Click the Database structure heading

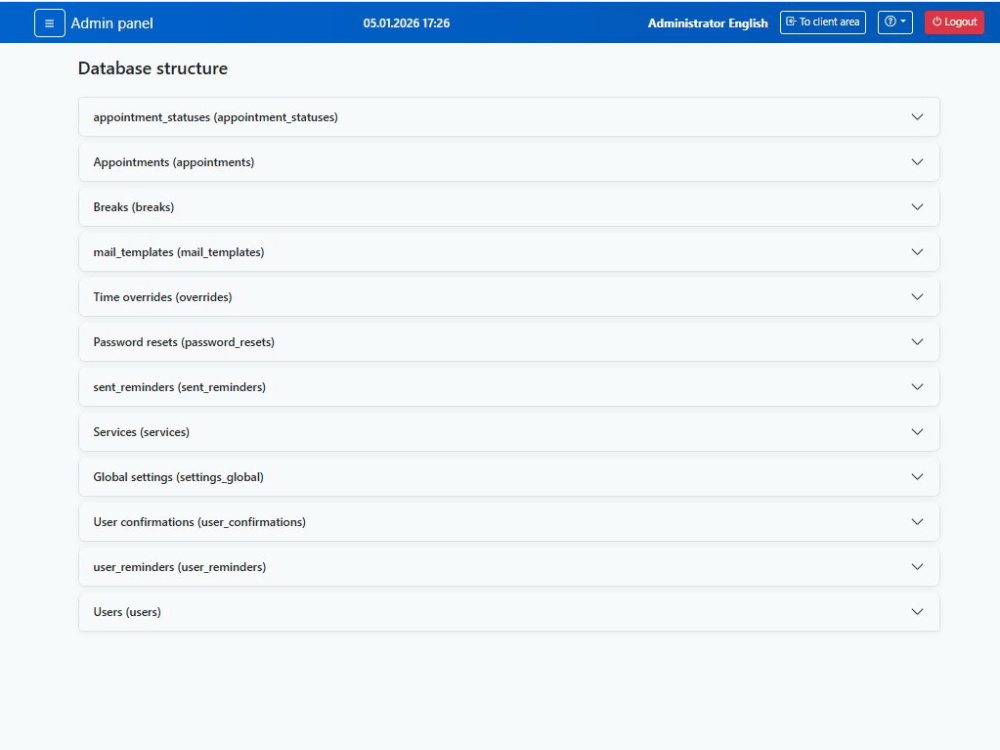[x=152, y=68]
